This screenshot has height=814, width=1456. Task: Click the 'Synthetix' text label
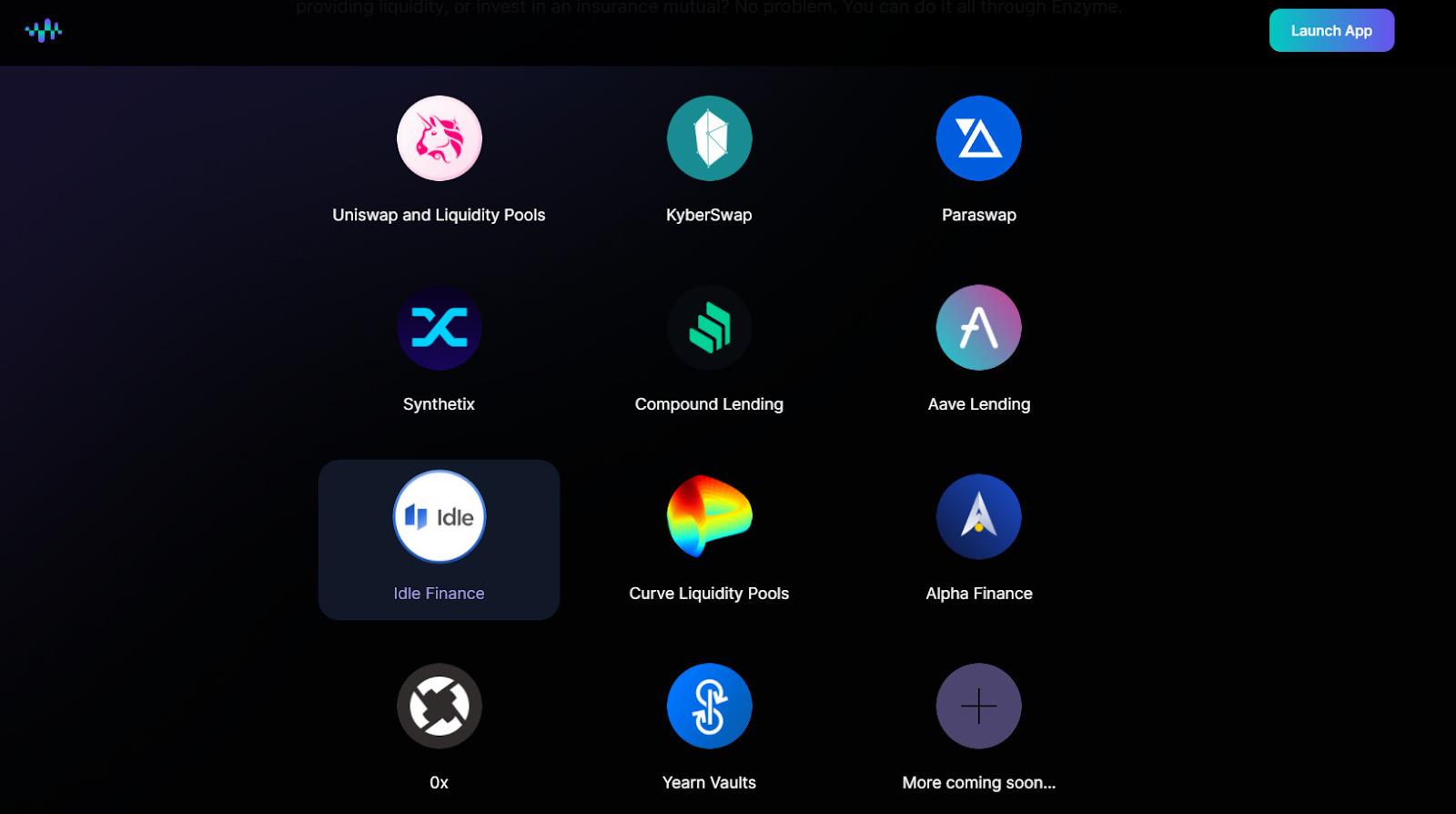(439, 404)
